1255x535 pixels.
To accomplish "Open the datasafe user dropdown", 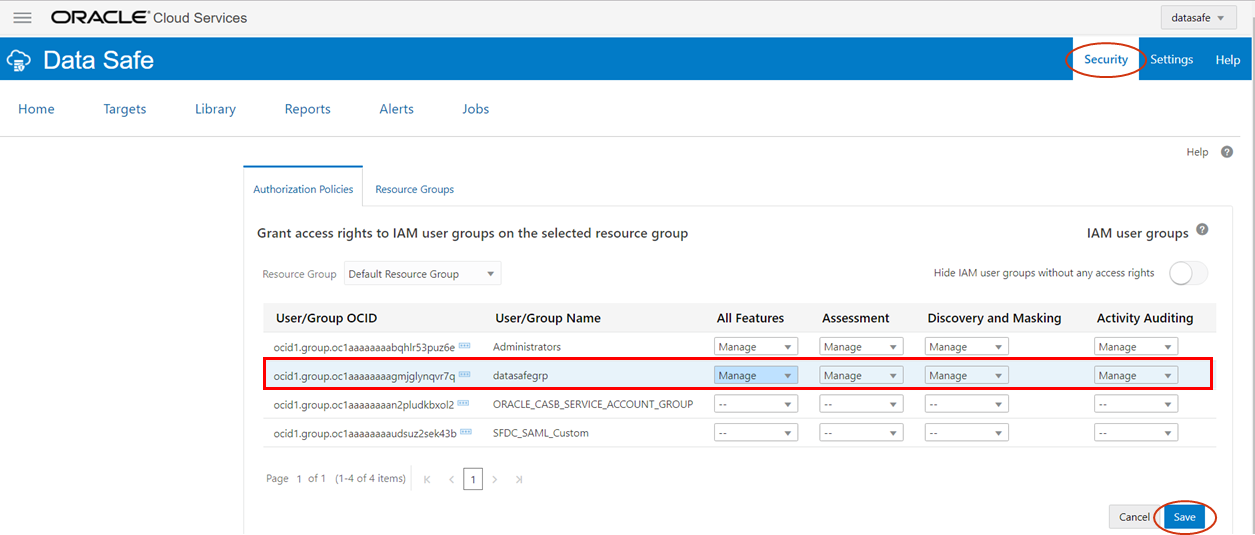I will click(x=1199, y=18).
